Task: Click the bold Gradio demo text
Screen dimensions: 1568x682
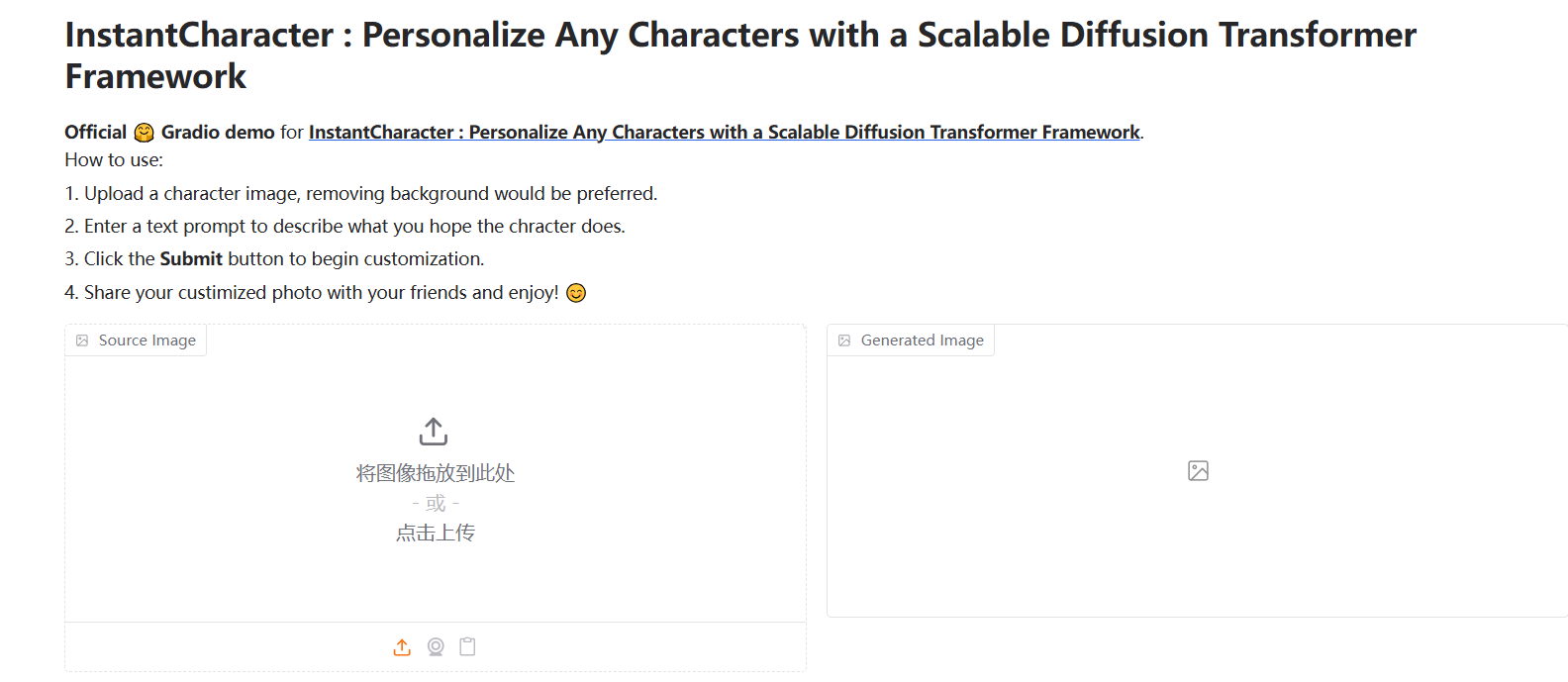Action: [218, 133]
